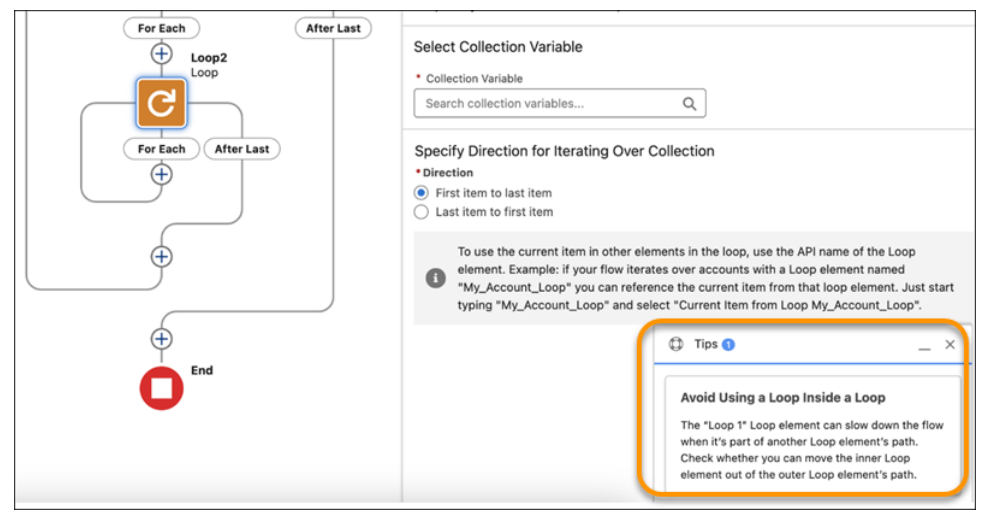Open the Collection Variable search combobox
The image size is (1006, 524).
point(550,103)
